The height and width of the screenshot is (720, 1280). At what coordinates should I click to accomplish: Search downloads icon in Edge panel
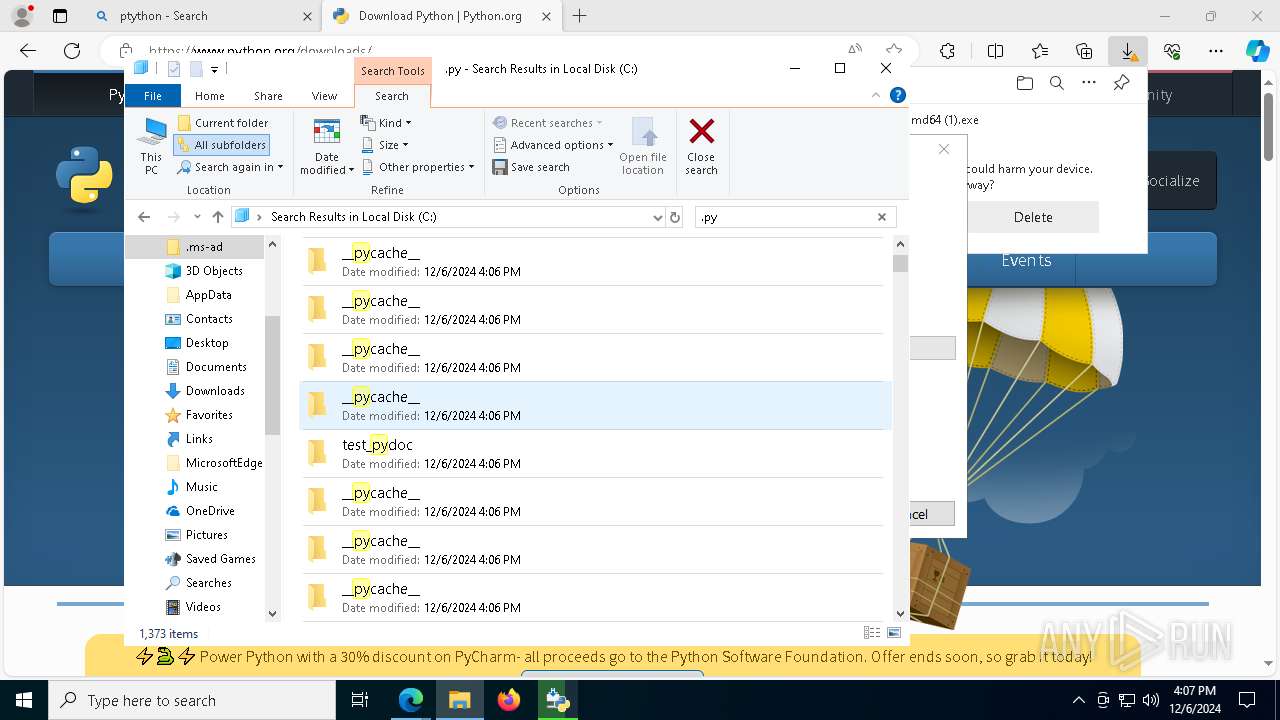click(x=1056, y=83)
